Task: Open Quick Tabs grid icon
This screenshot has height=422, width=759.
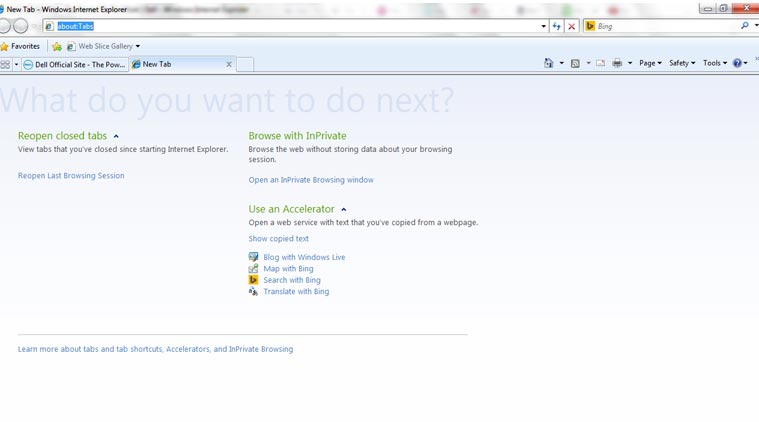Action: click(x=5, y=64)
